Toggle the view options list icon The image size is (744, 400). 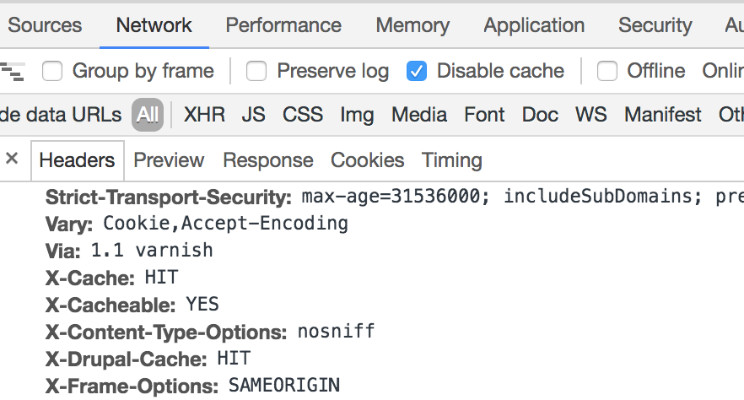click(x=12, y=71)
